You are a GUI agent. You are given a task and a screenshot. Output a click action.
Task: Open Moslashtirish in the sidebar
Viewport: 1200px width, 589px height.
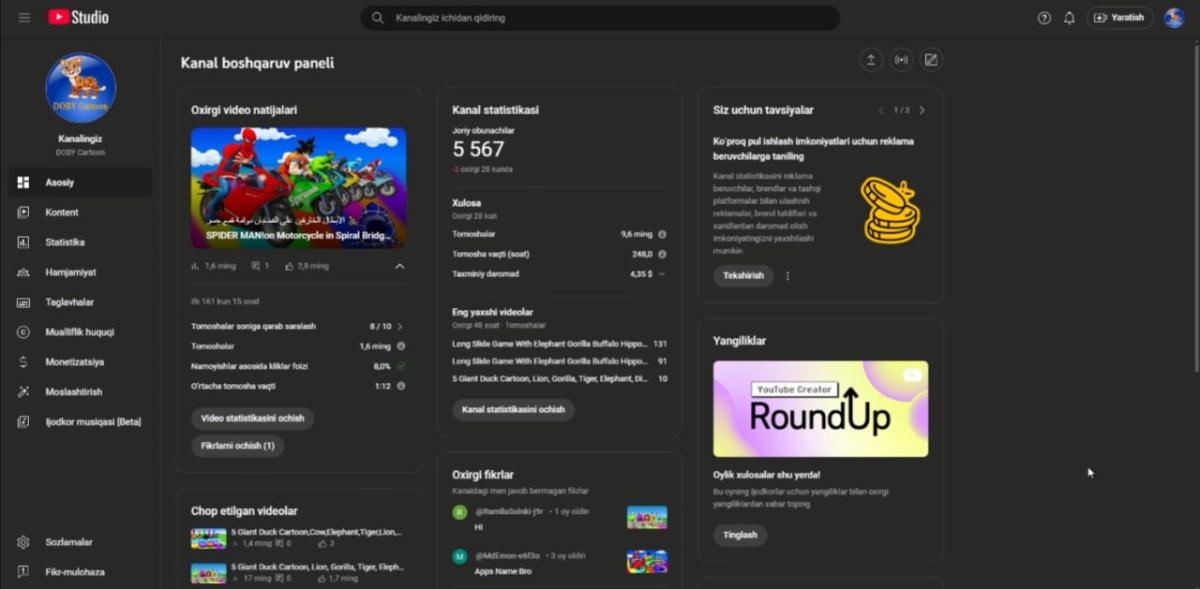[x=80, y=392]
